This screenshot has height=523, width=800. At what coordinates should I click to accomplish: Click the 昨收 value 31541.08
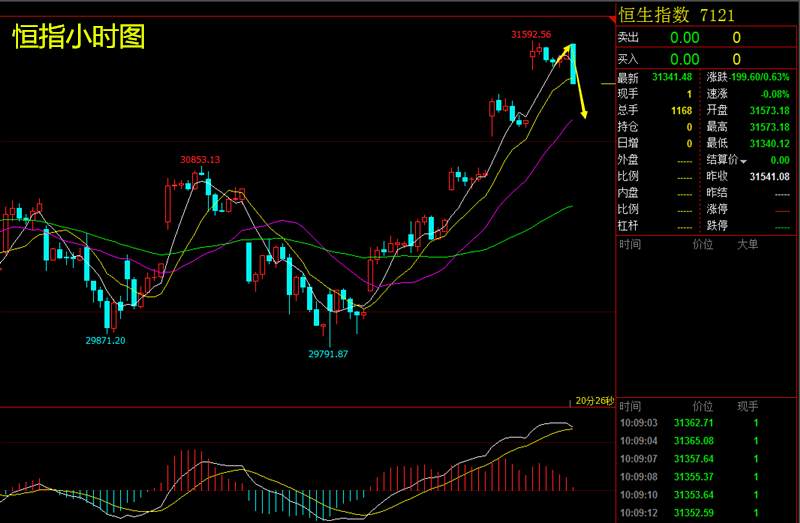click(769, 177)
